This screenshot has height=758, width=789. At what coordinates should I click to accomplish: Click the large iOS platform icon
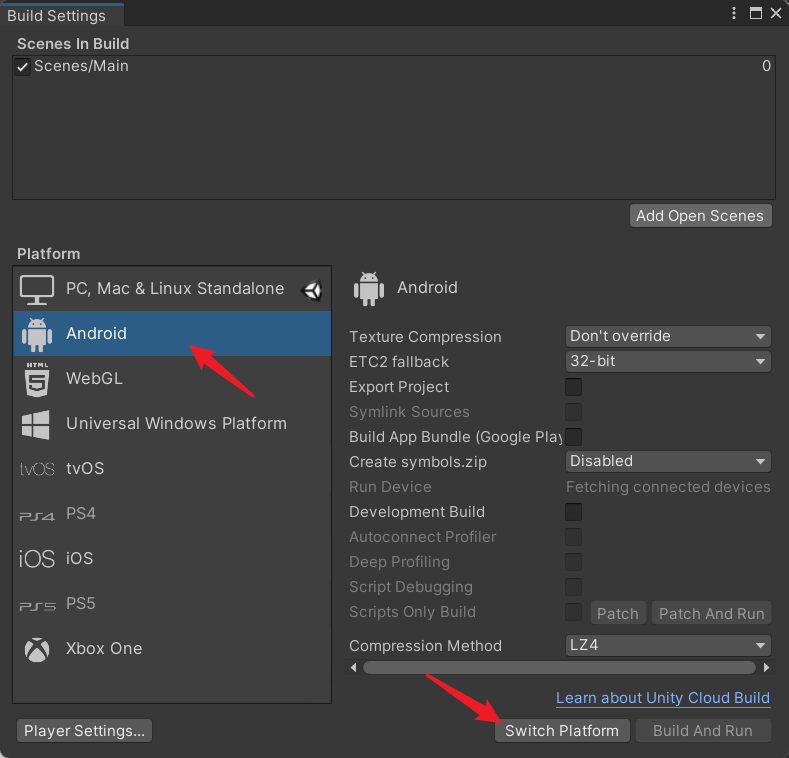click(37, 559)
